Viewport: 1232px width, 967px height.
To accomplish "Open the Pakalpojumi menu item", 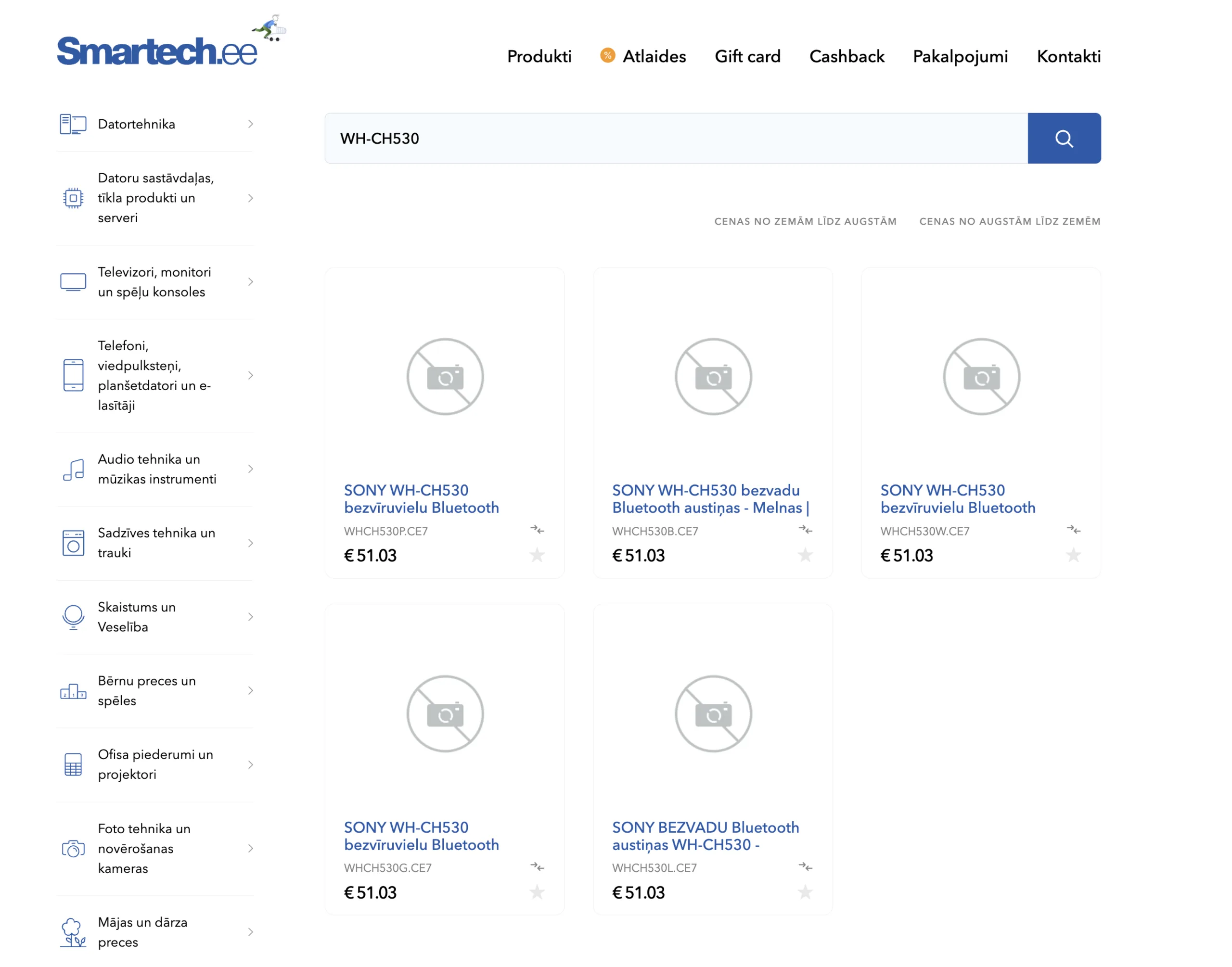I will click(960, 57).
